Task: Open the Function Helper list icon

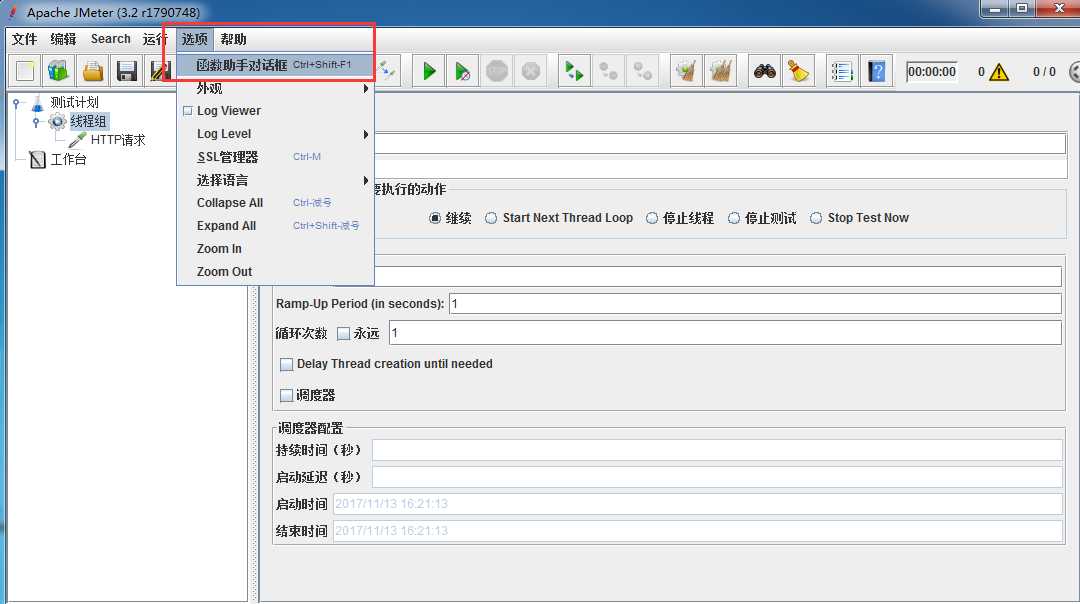Action: (x=842, y=71)
